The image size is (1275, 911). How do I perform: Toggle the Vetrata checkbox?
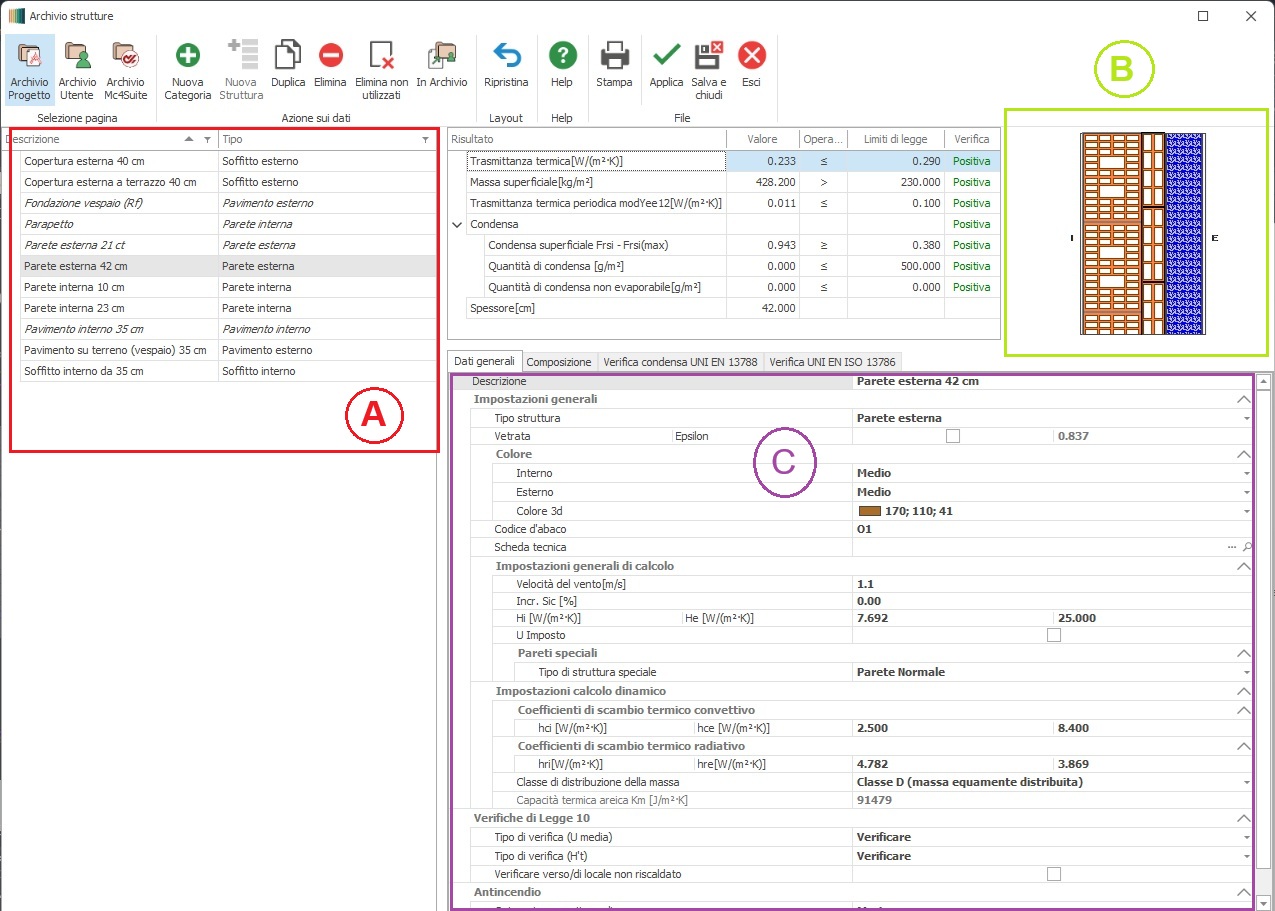pyautogui.click(x=953, y=436)
